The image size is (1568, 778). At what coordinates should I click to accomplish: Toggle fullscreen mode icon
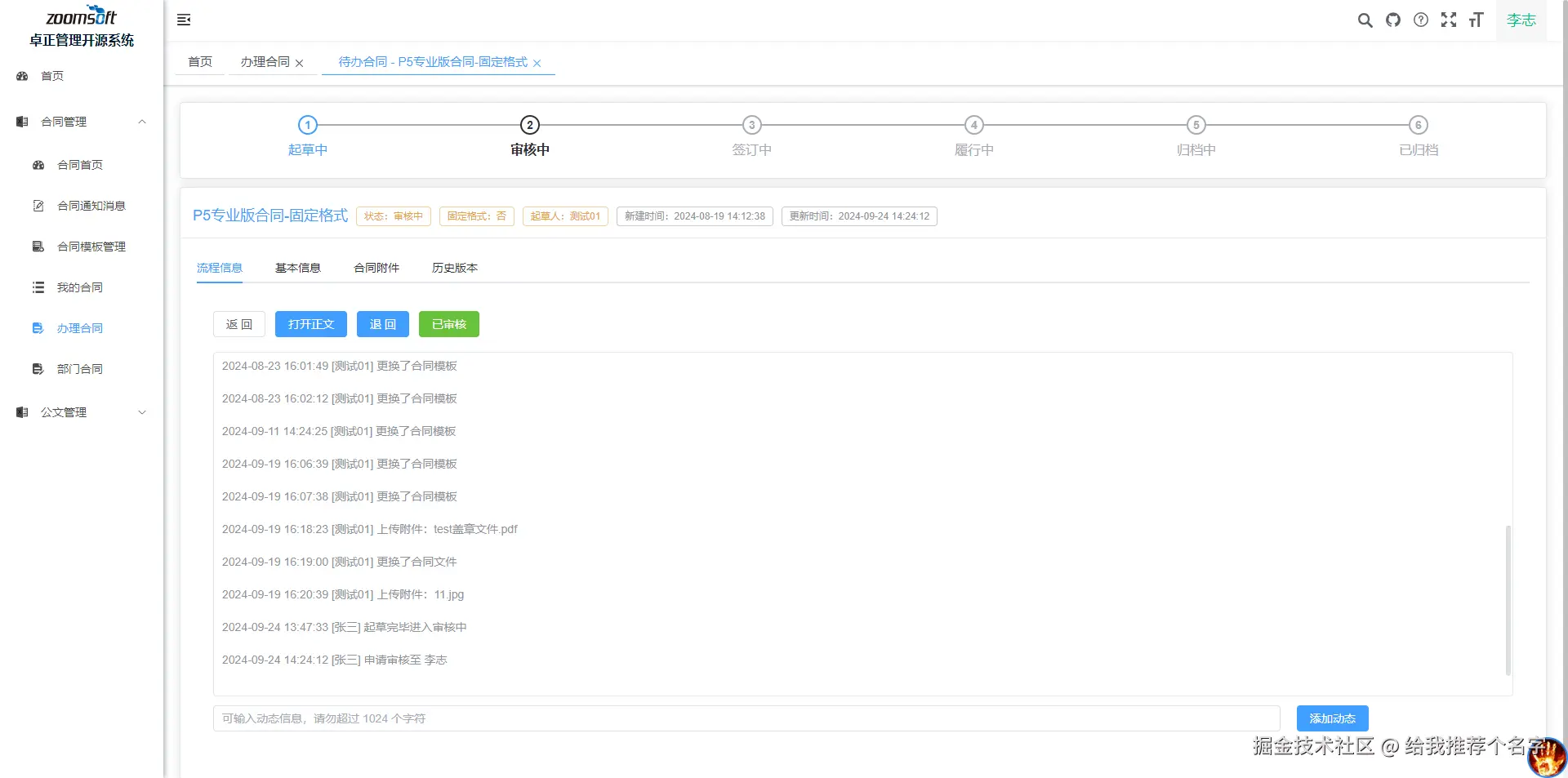[1449, 20]
